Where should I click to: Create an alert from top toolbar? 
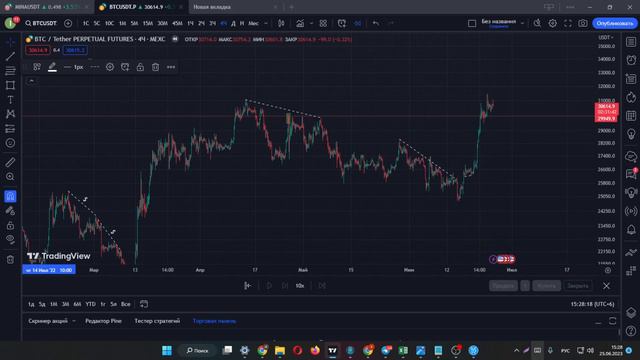(x=342, y=23)
